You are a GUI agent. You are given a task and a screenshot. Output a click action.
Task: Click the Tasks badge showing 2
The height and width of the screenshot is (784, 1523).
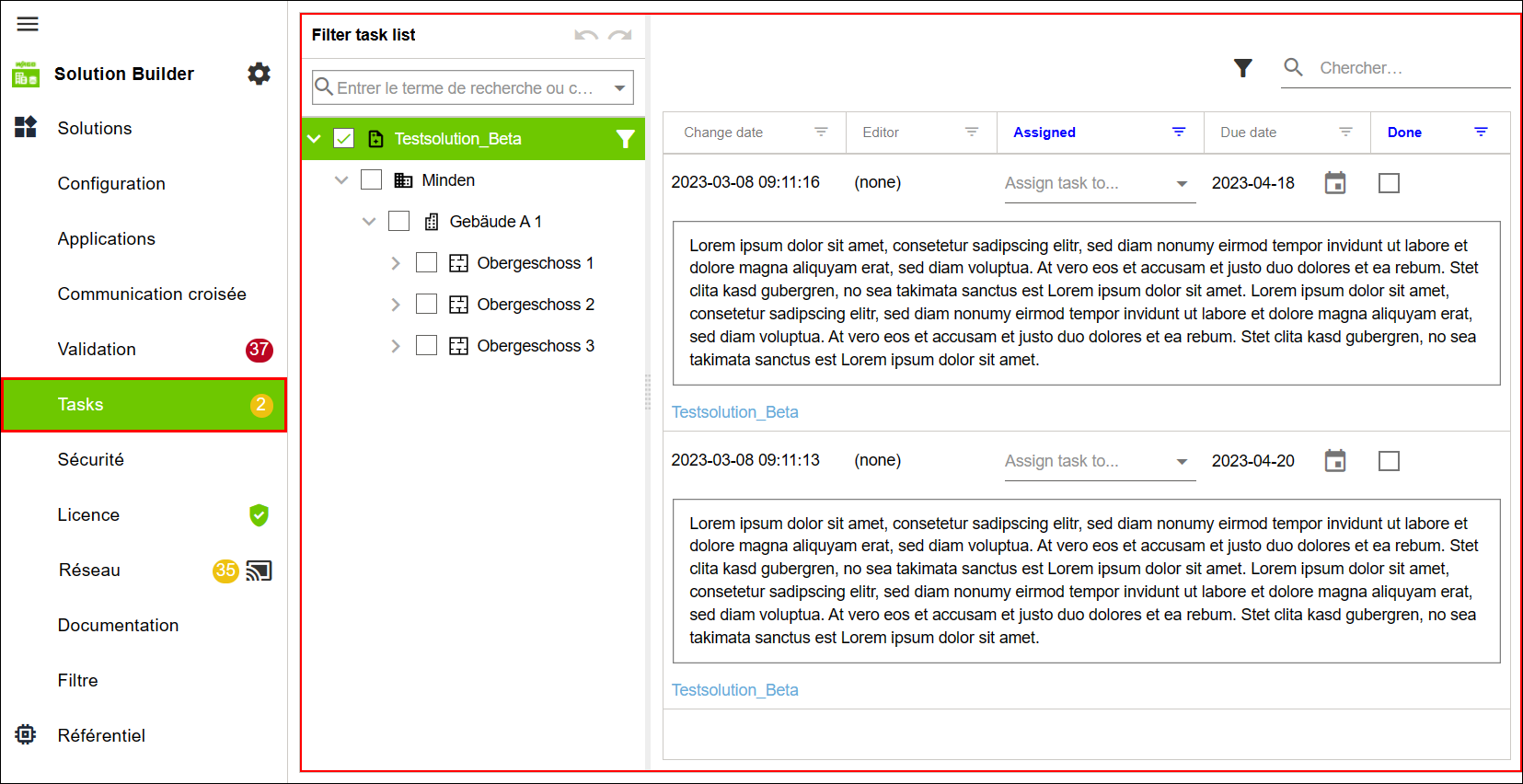pyautogui.click(x=261, y=405)
